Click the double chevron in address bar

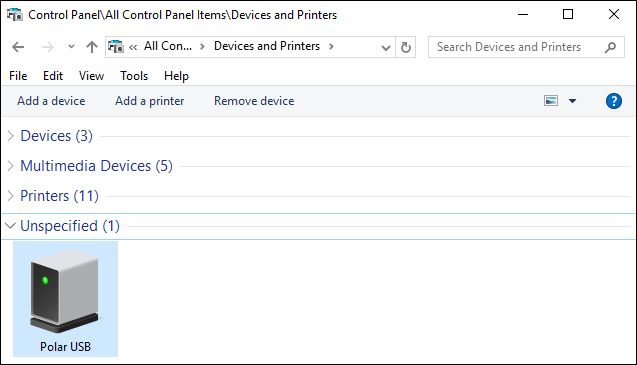[x=133, y=47]
